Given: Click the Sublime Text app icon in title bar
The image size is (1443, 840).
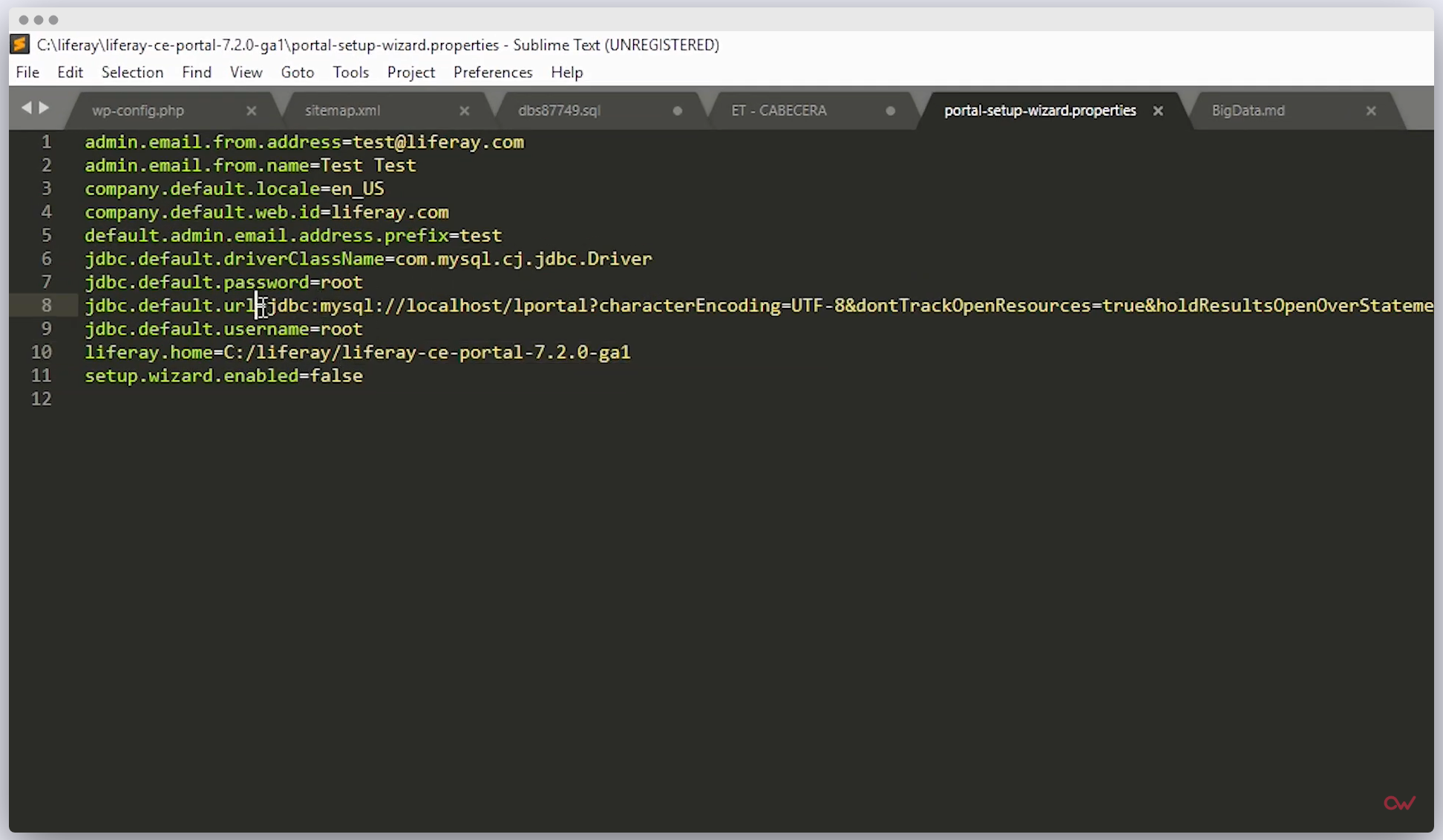Looking at the screenshot, I should click(20, 45).
